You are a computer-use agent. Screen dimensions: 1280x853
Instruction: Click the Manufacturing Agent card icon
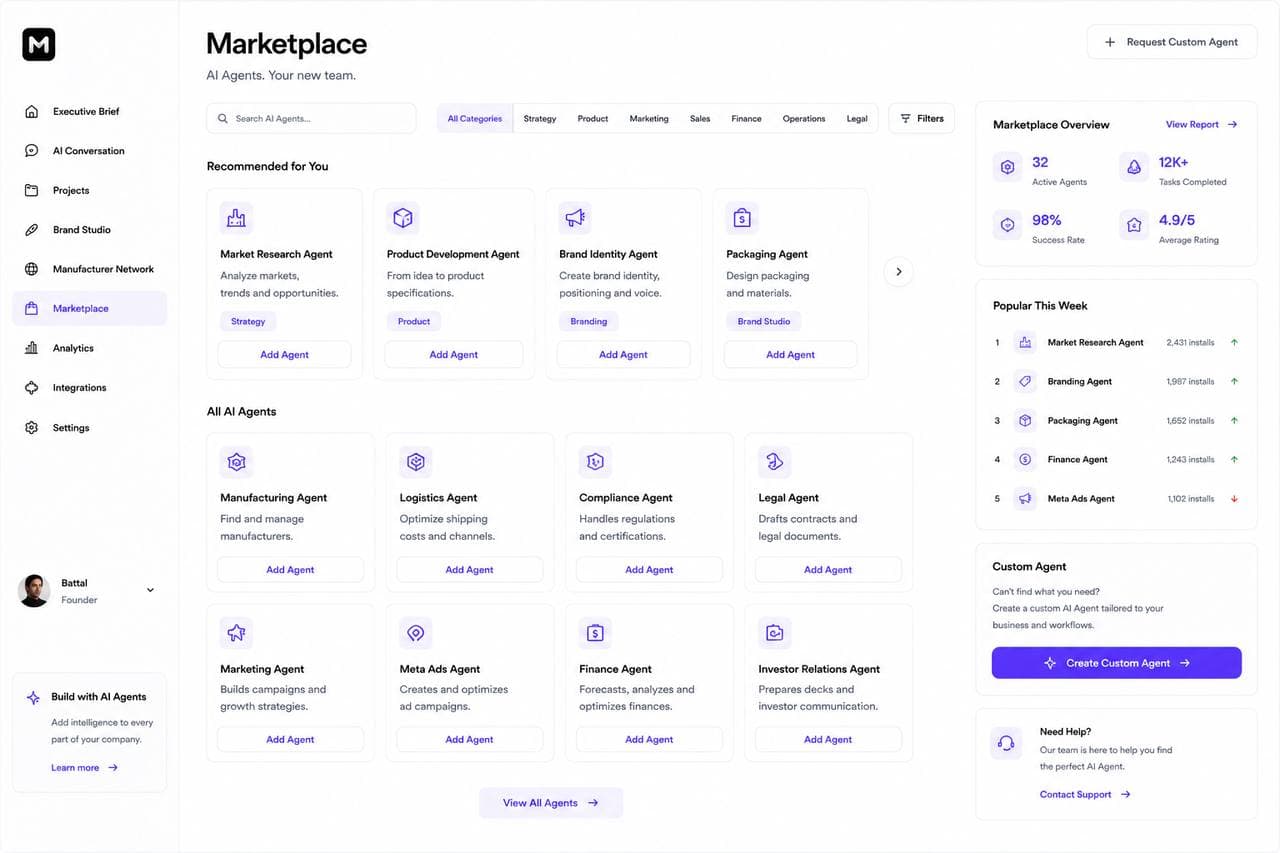(x=236, y=462)
